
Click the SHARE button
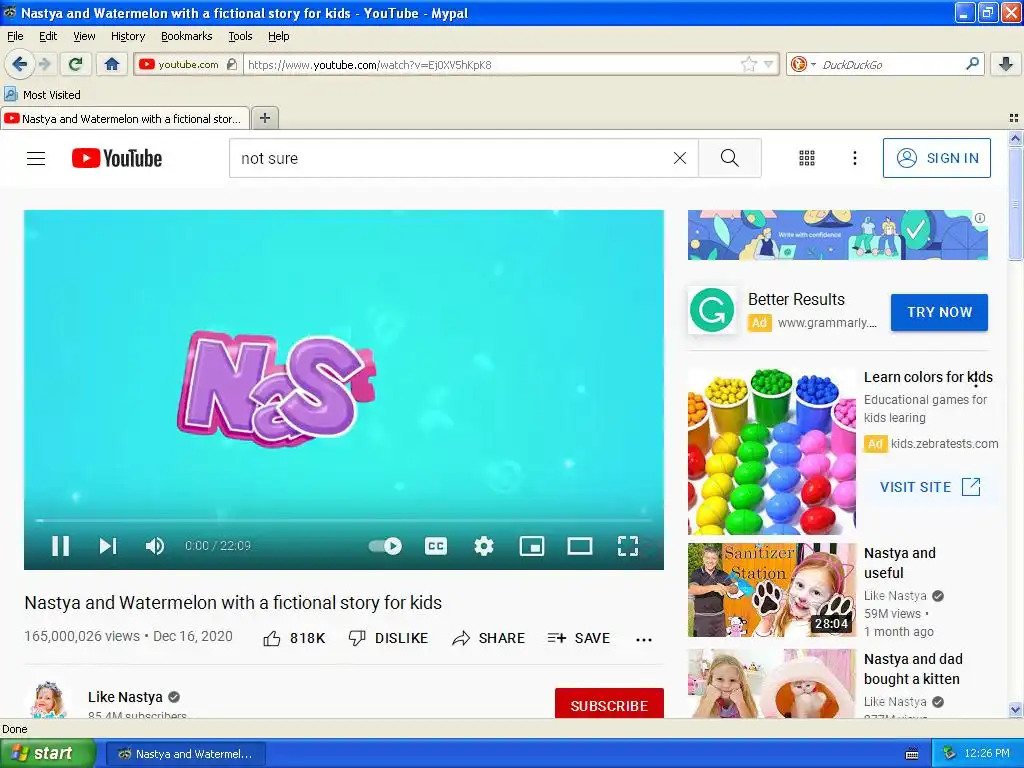(x=488, y=638)
